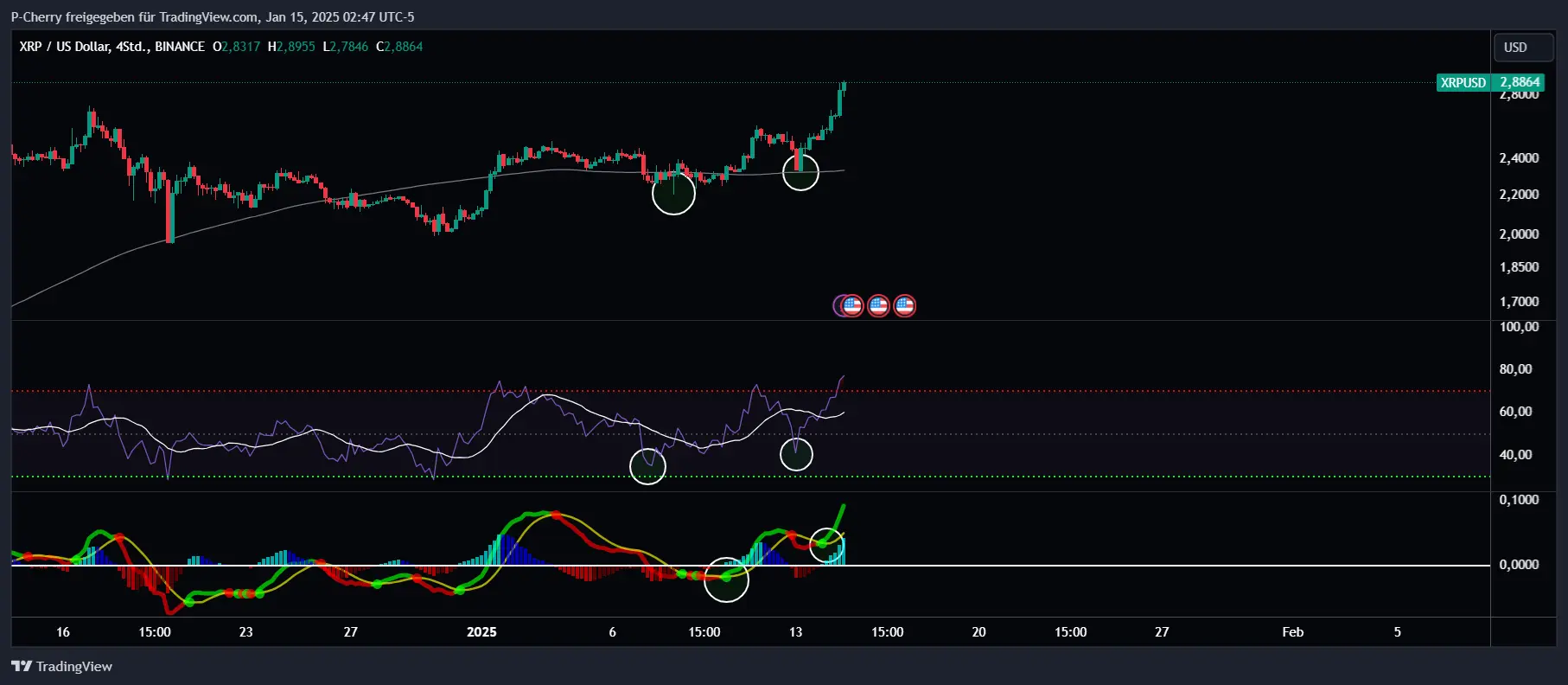Click the 1,8500 price axis label
The height and width of the screenshot is (685, 1568).
tap(1519, 266)
